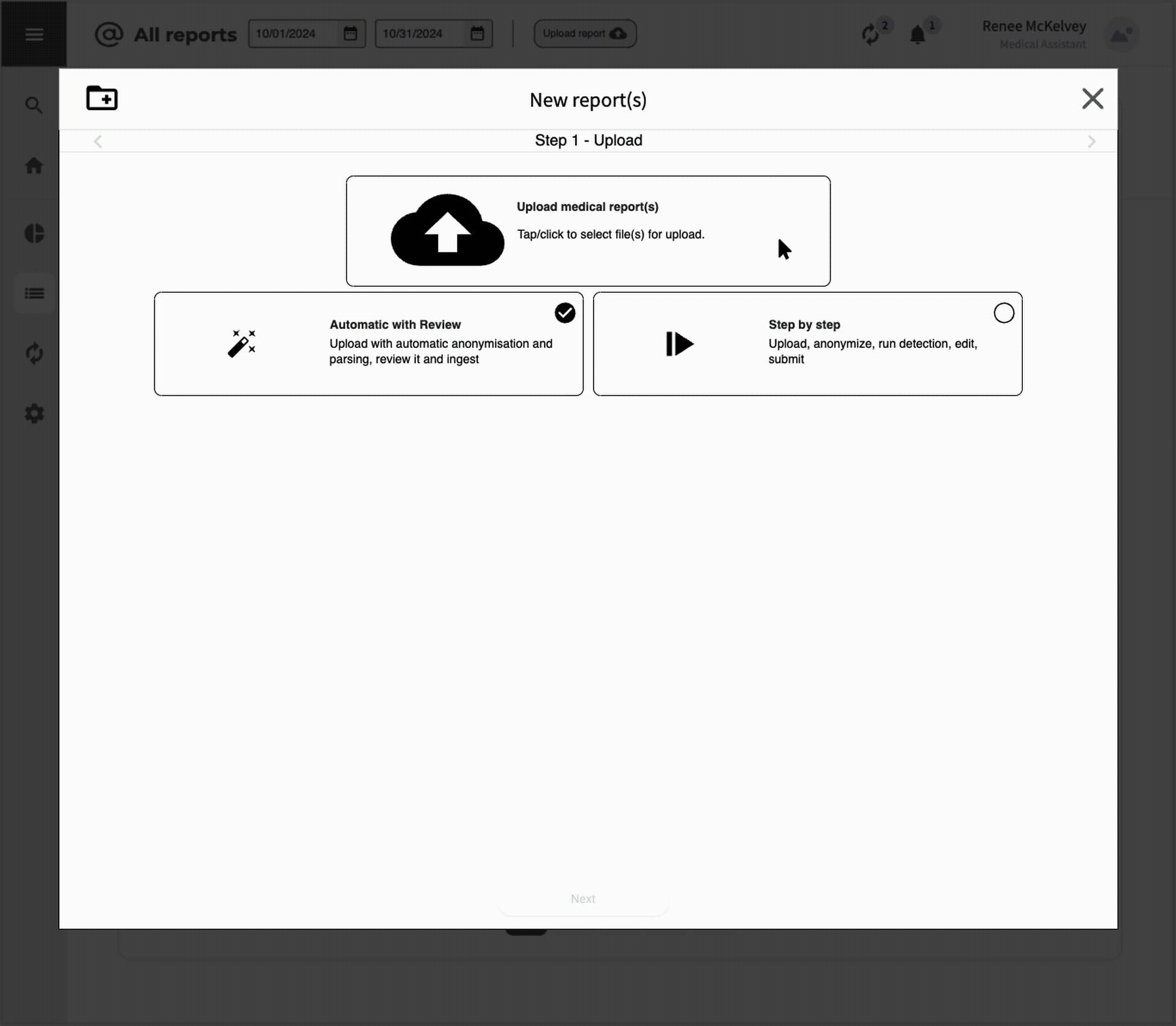
Task: Click the All reports @ logo icon
Action: click(x=109, y=34)
